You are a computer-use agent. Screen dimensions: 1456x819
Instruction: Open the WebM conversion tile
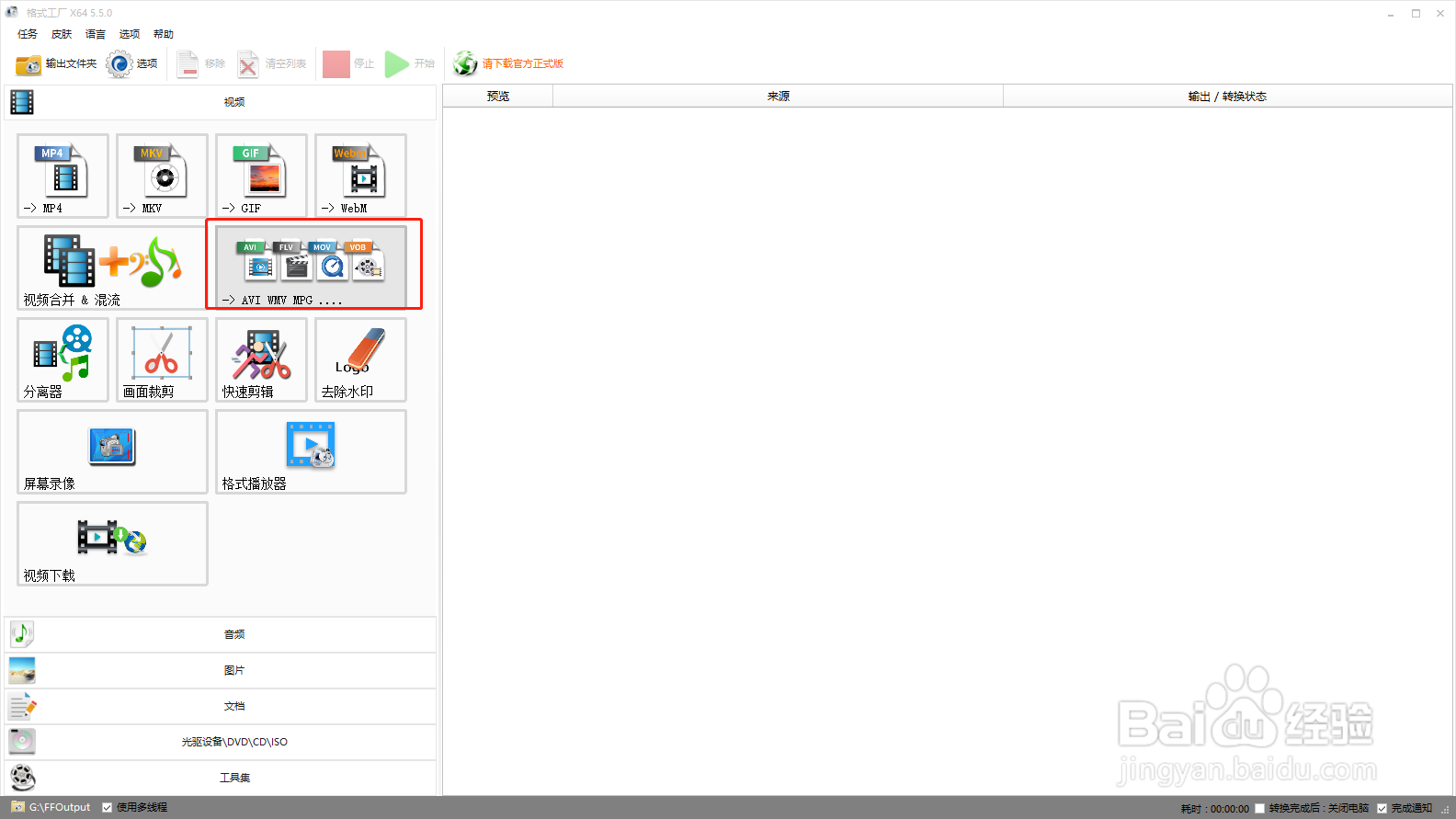(360, 176)
